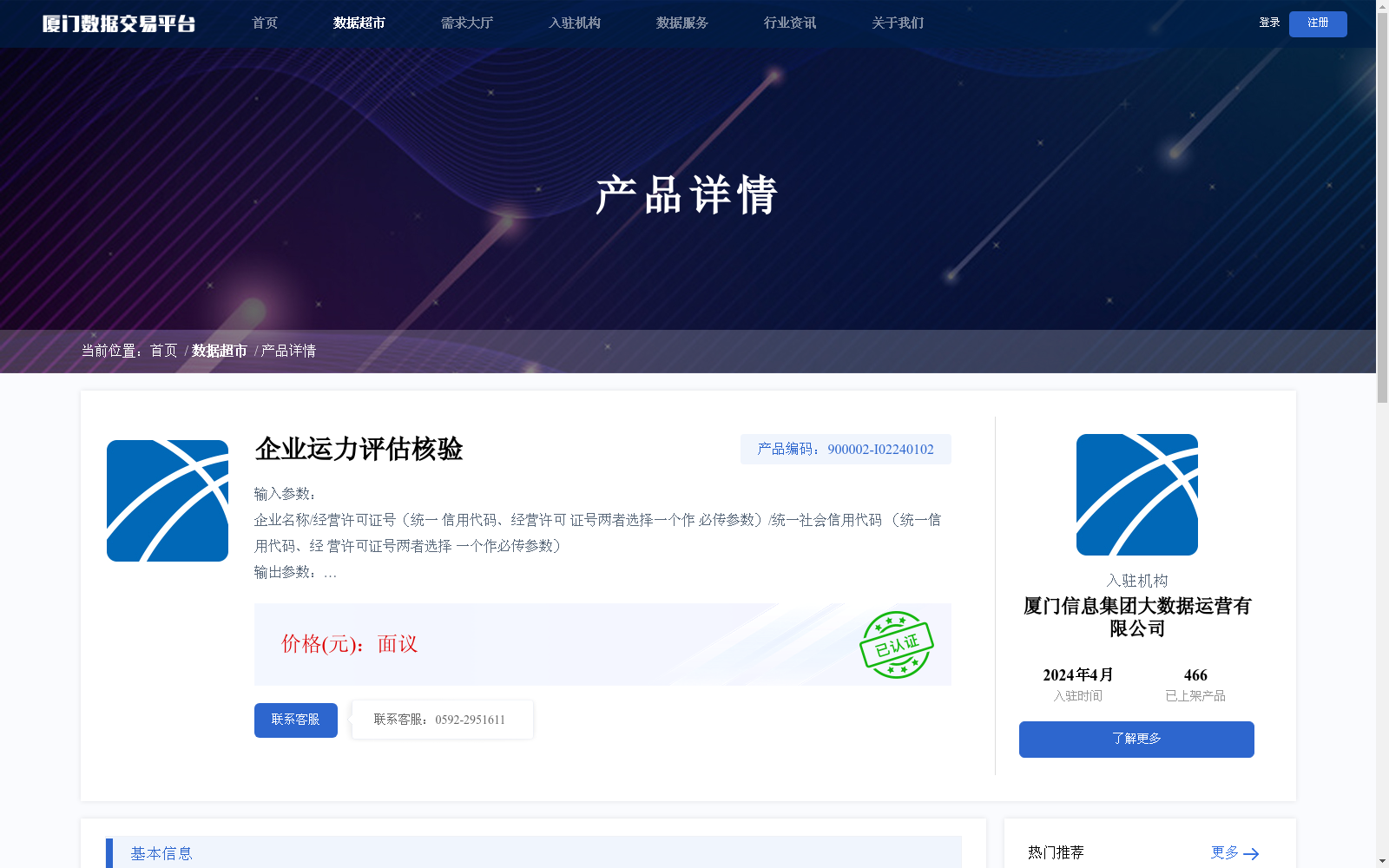Click scrollbar down arrow
This screenshot has height=868, width=1389.
coord(1382,861)
